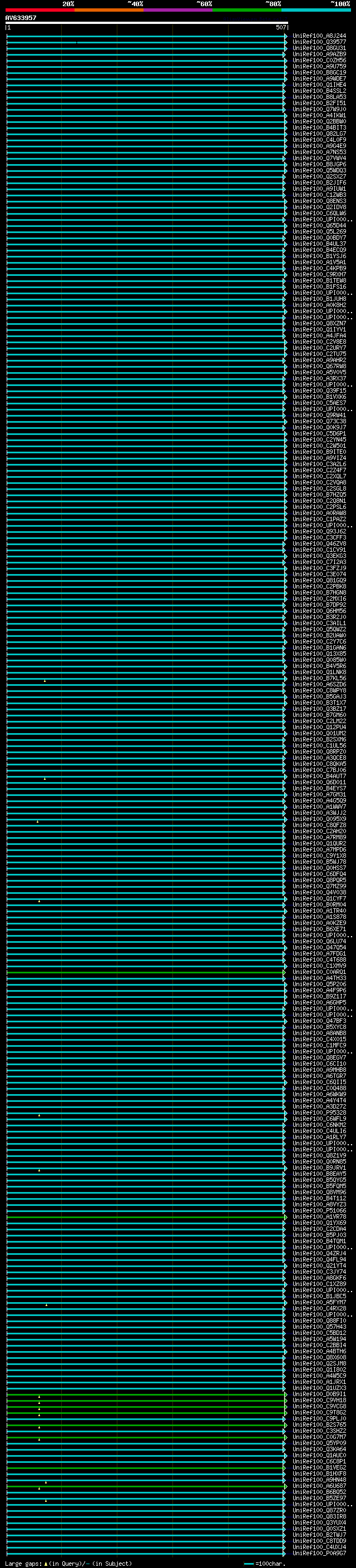
Task: Click the red ~20% identity legend bar
Action: pyautogui.click(x=39, y=10)
